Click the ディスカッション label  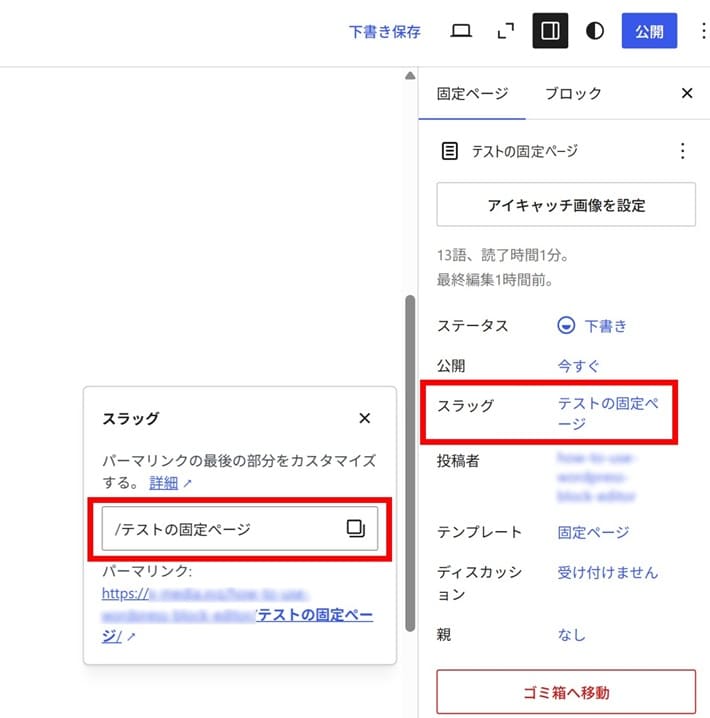[479, 583]
